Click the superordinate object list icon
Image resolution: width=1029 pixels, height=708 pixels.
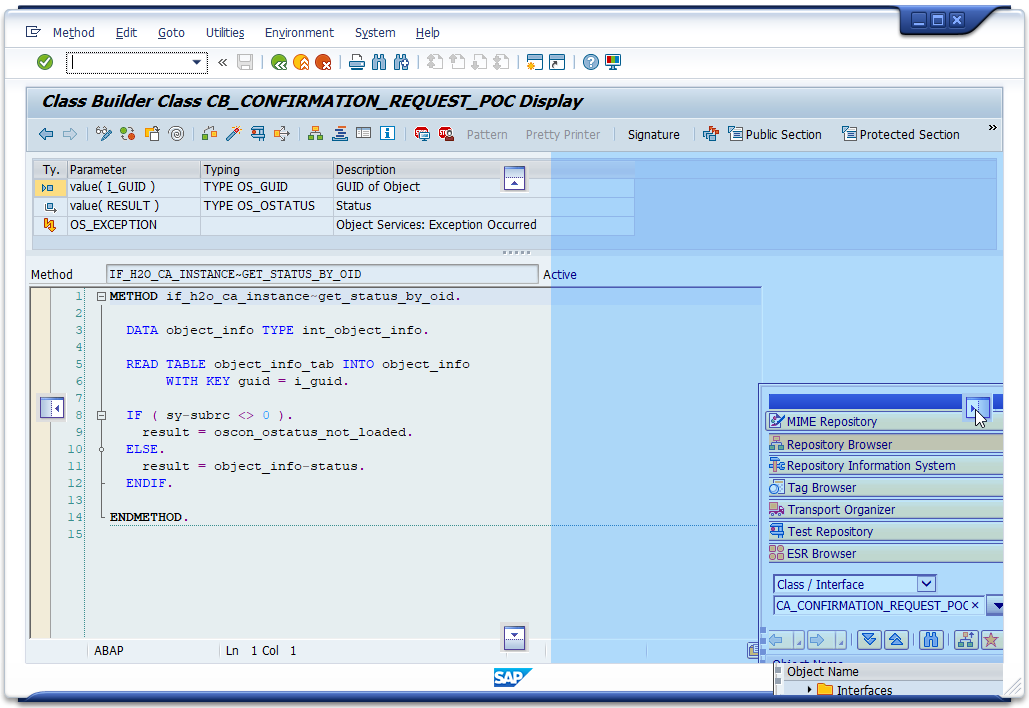click(966, 640)
